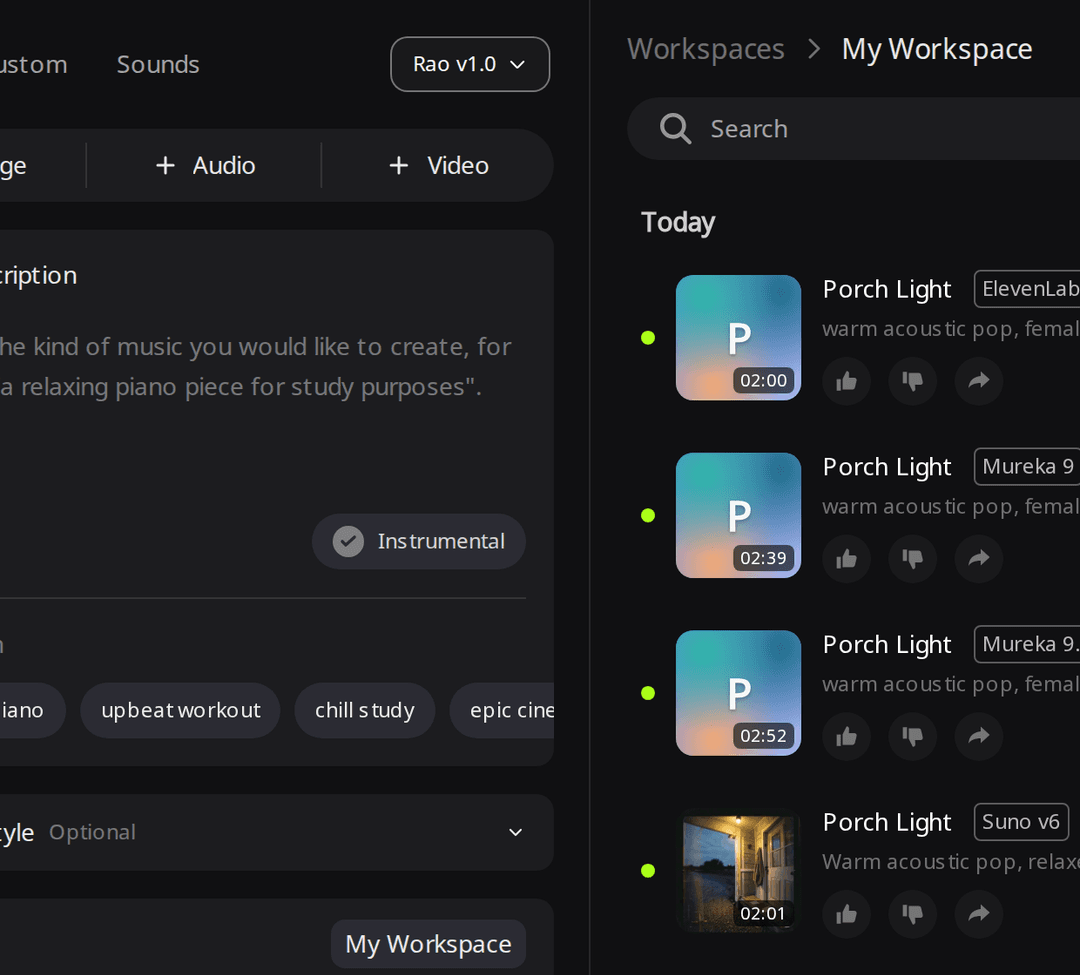This screenshot has width=1080, height=975.
Task: Open the My Workspace selector button
Action: tap(428, 944)
